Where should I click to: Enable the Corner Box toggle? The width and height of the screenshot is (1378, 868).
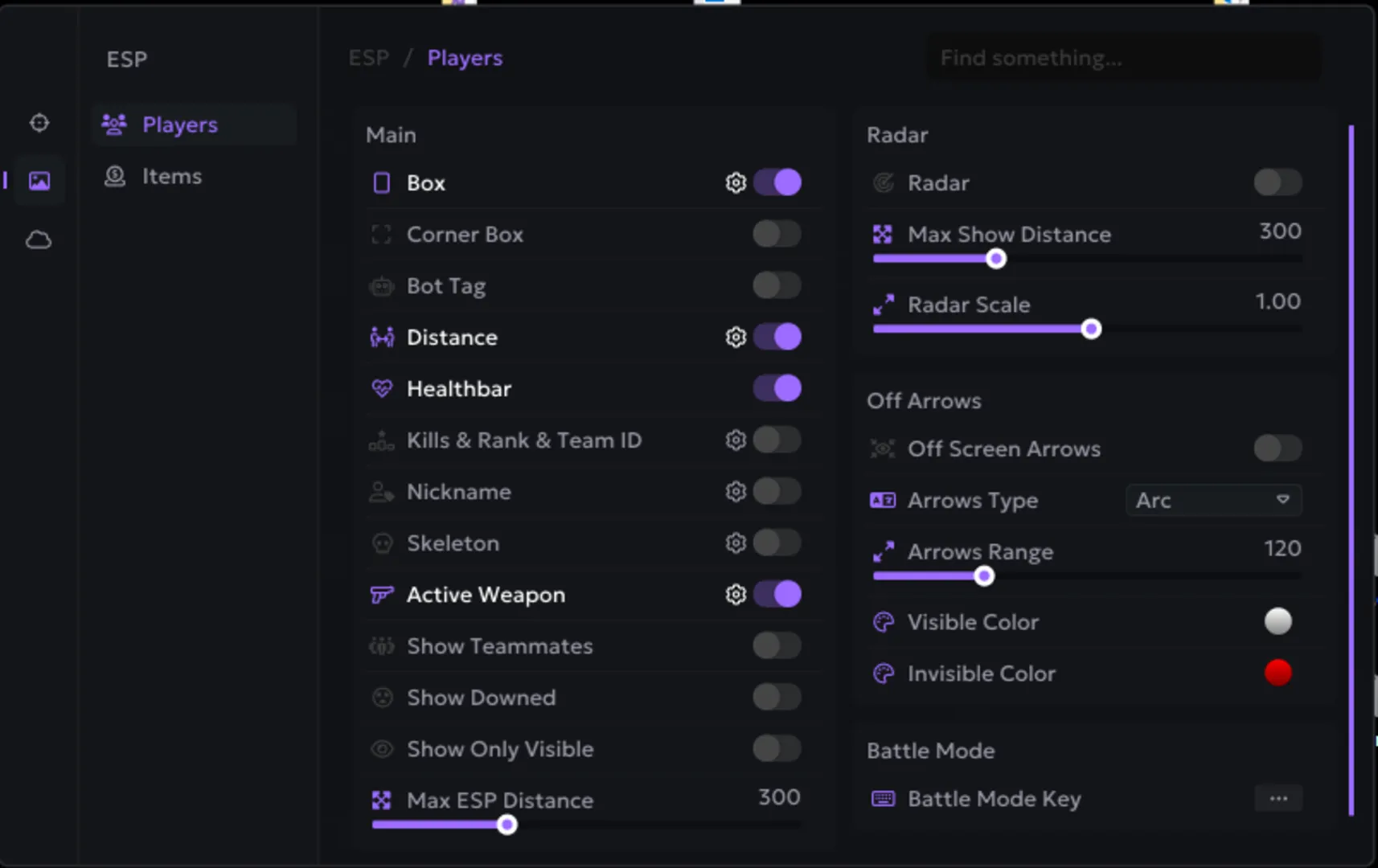pyautogui.click(x=777, y=235)
